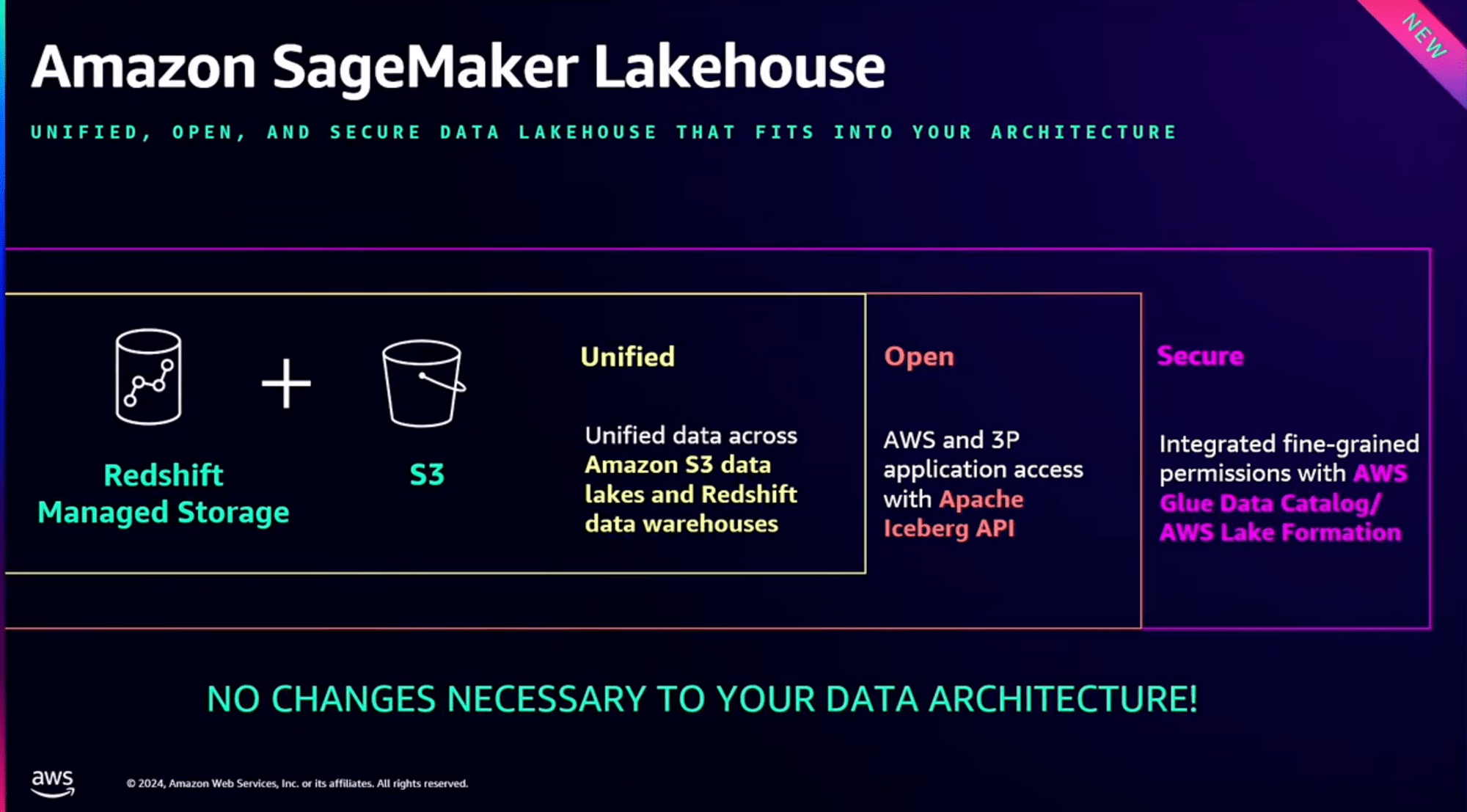Screen dimensions: 1467x812
Task: Click the Open section header
Action: 918,356
